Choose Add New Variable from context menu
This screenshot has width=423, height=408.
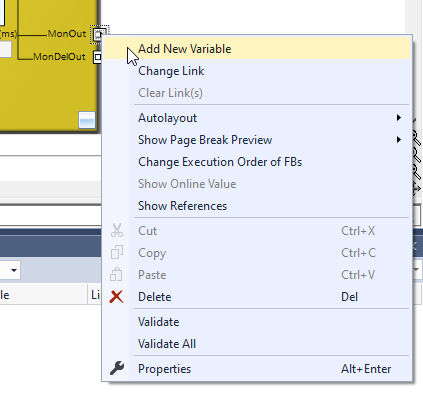pyautogui.click(x=257, y=49)
